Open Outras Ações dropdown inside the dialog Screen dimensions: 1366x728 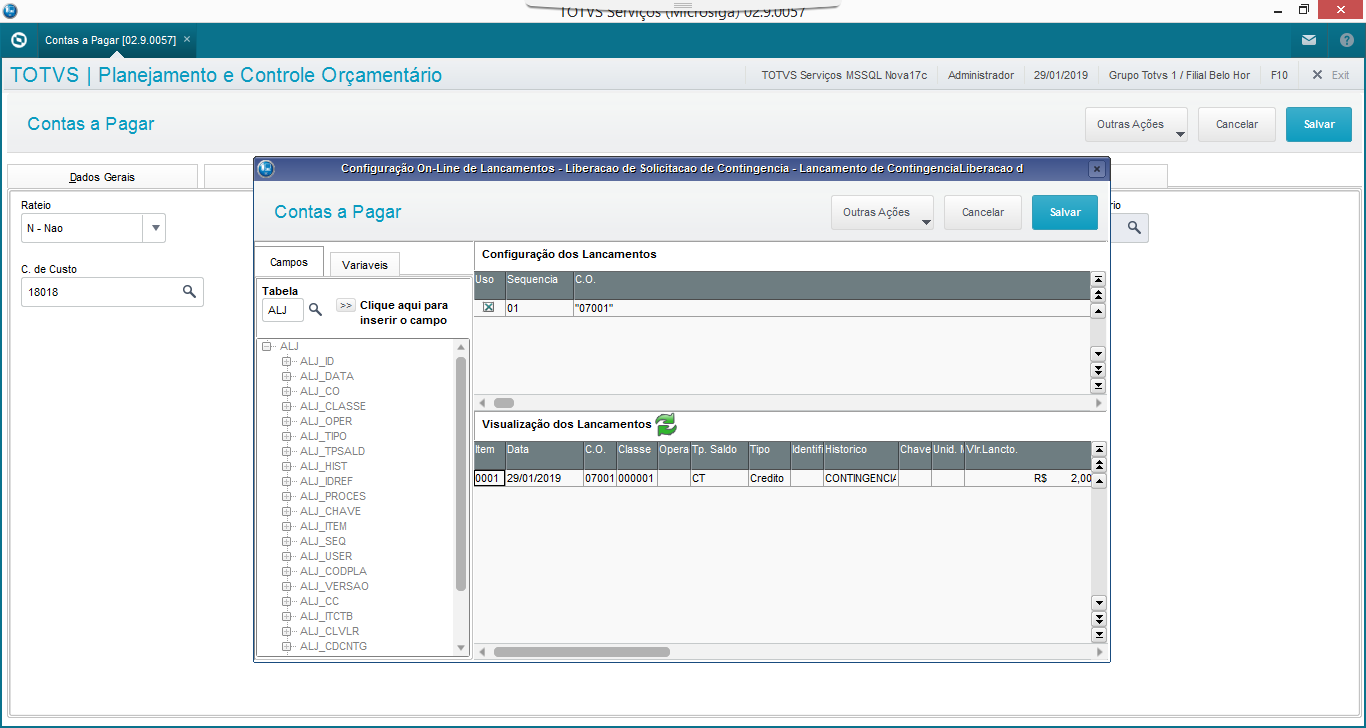[882, 213]
